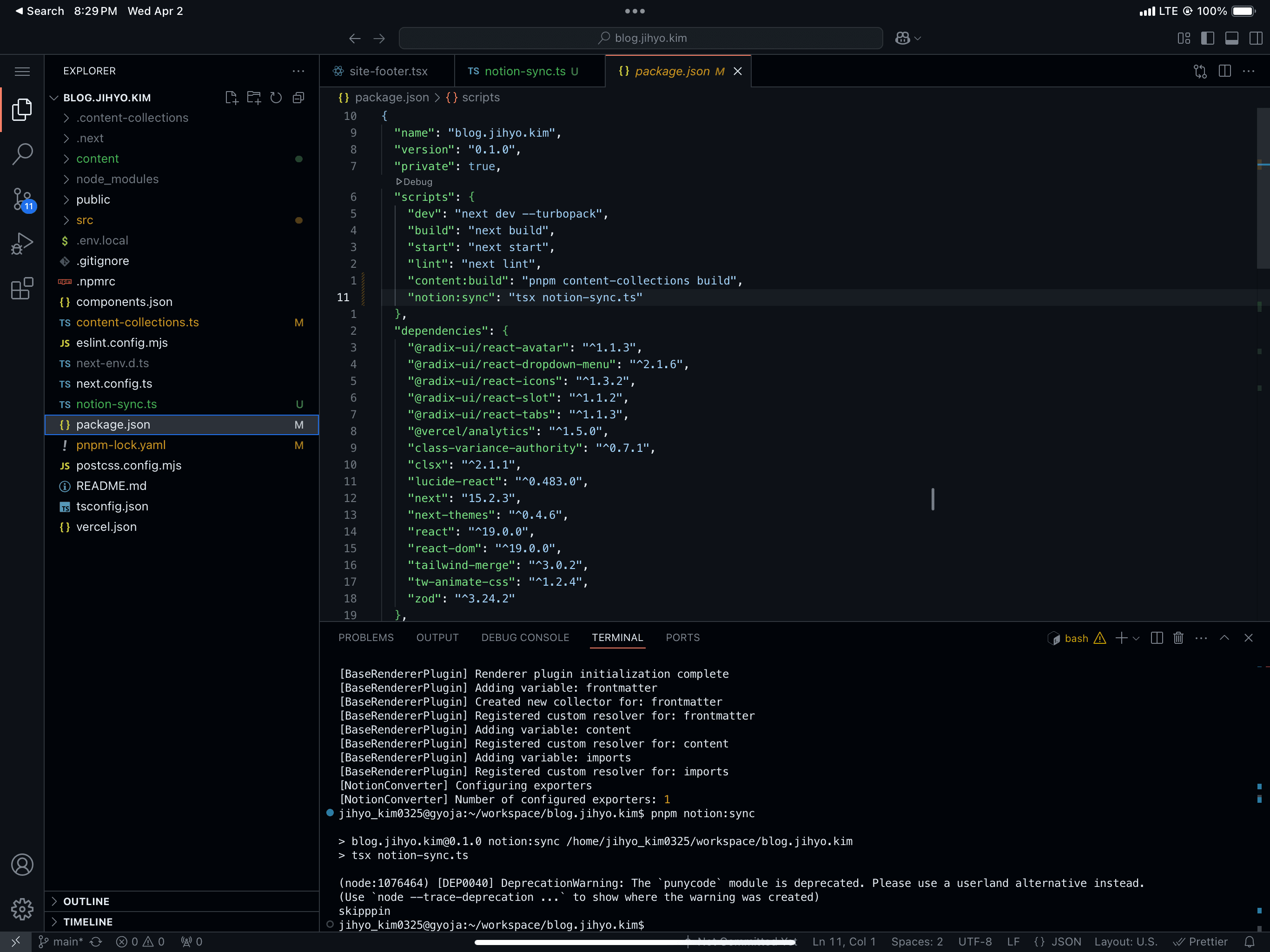Viewport: 1270px width, 952px height.
Task: Split the editor to the right
Action: pyautogui.click(x=1224, y=71)
